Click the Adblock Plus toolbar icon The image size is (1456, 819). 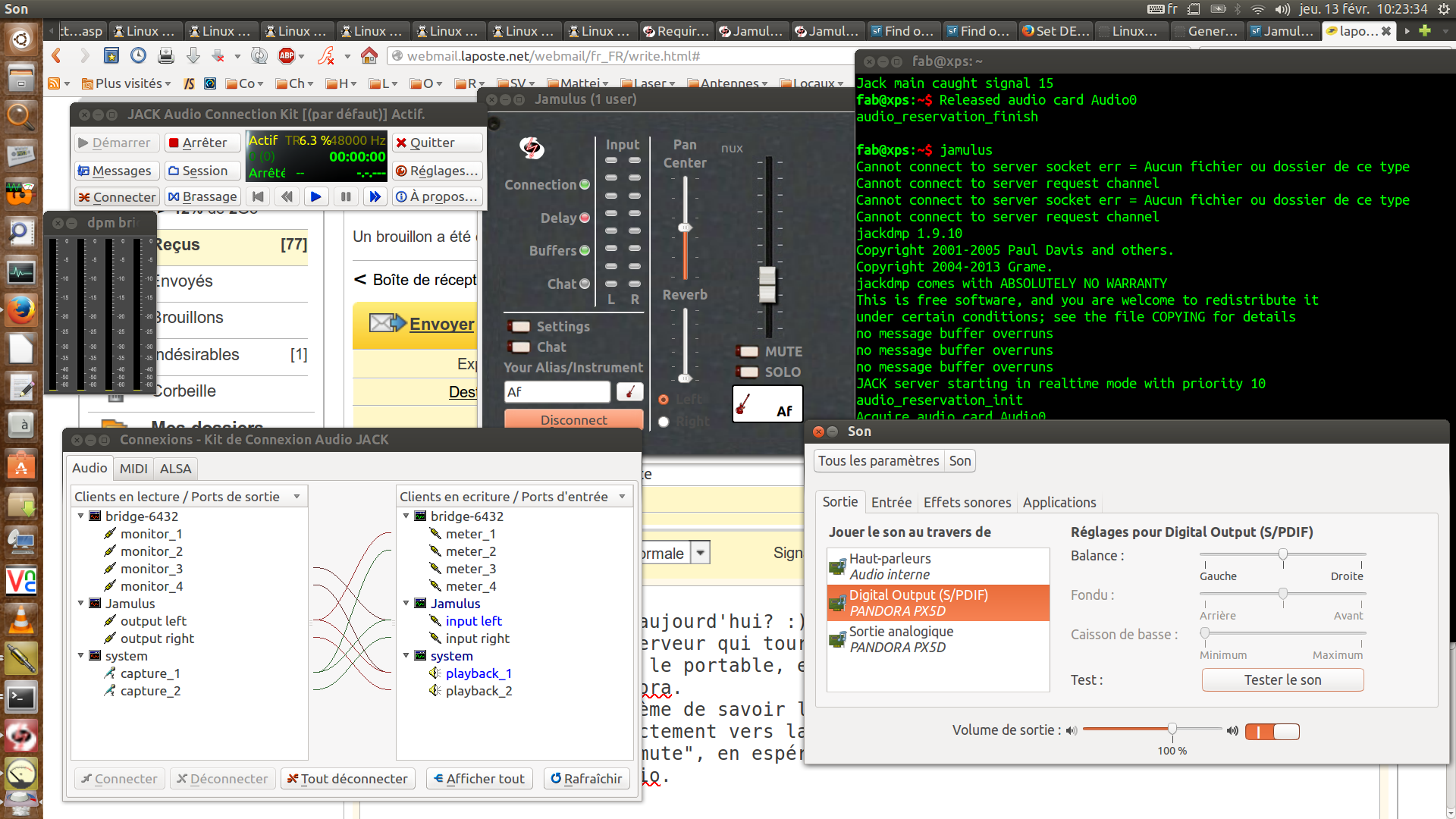tap(287, 56)
